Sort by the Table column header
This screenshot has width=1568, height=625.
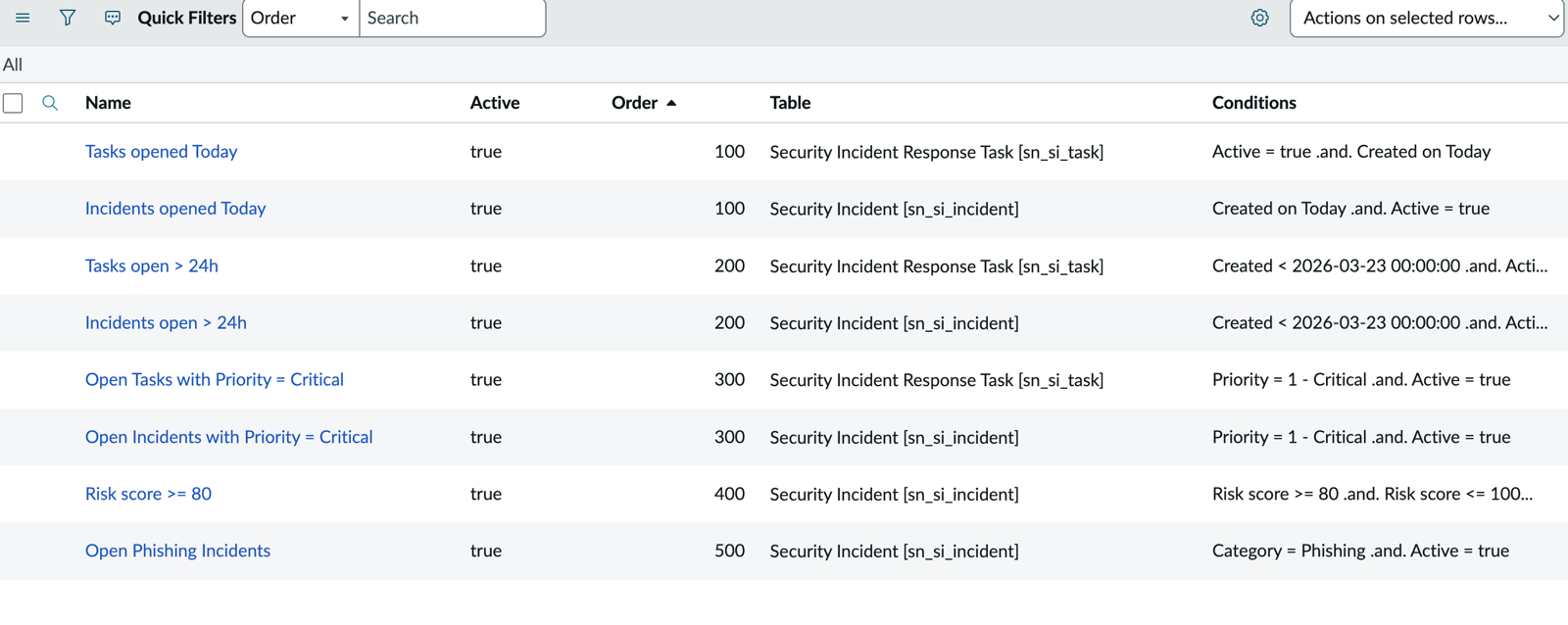pos(790,103)
